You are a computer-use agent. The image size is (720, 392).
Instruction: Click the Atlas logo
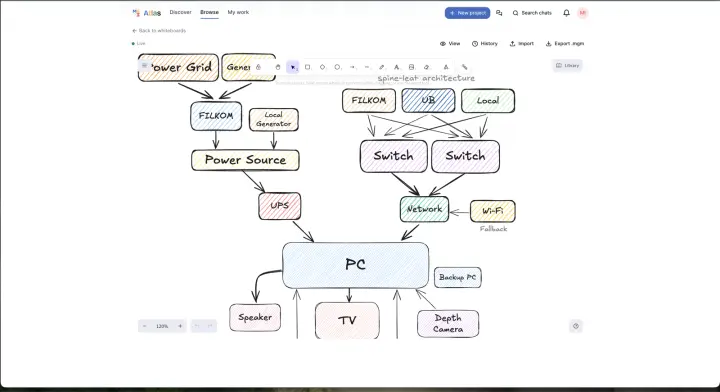coord(146,13)
